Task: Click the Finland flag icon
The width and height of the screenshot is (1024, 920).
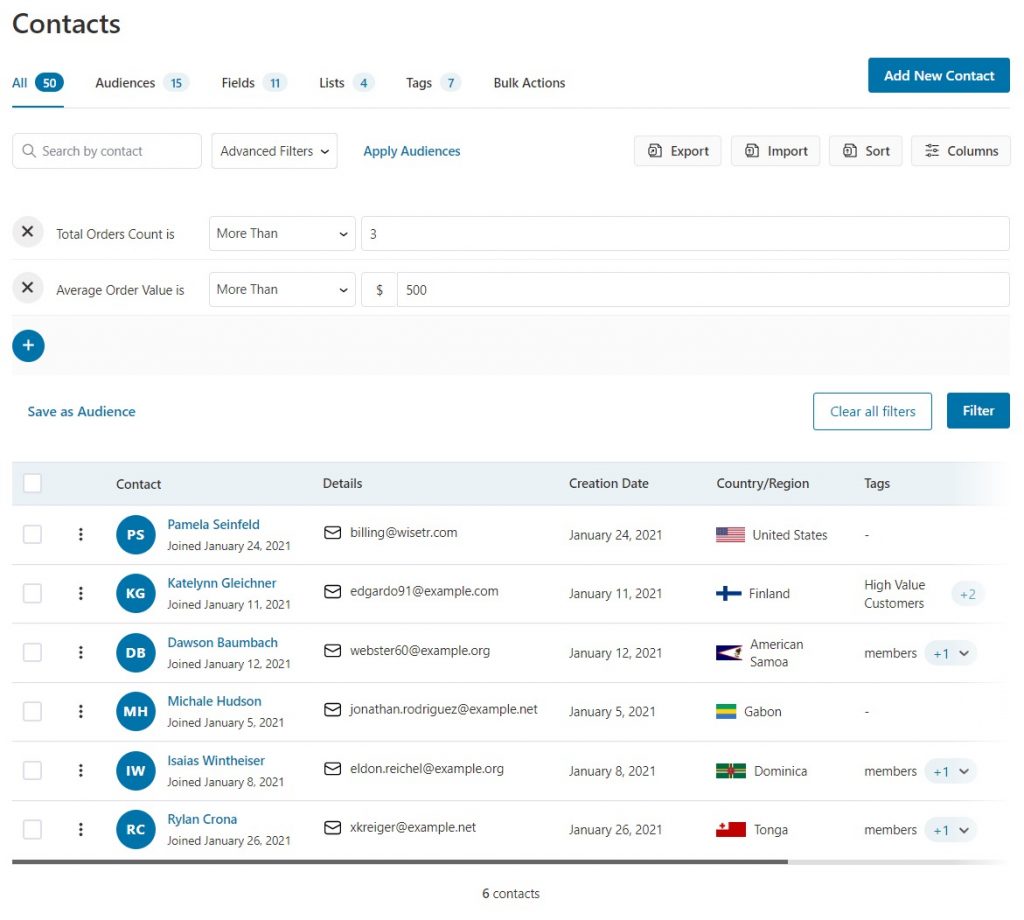Action: tap(728, 594)
